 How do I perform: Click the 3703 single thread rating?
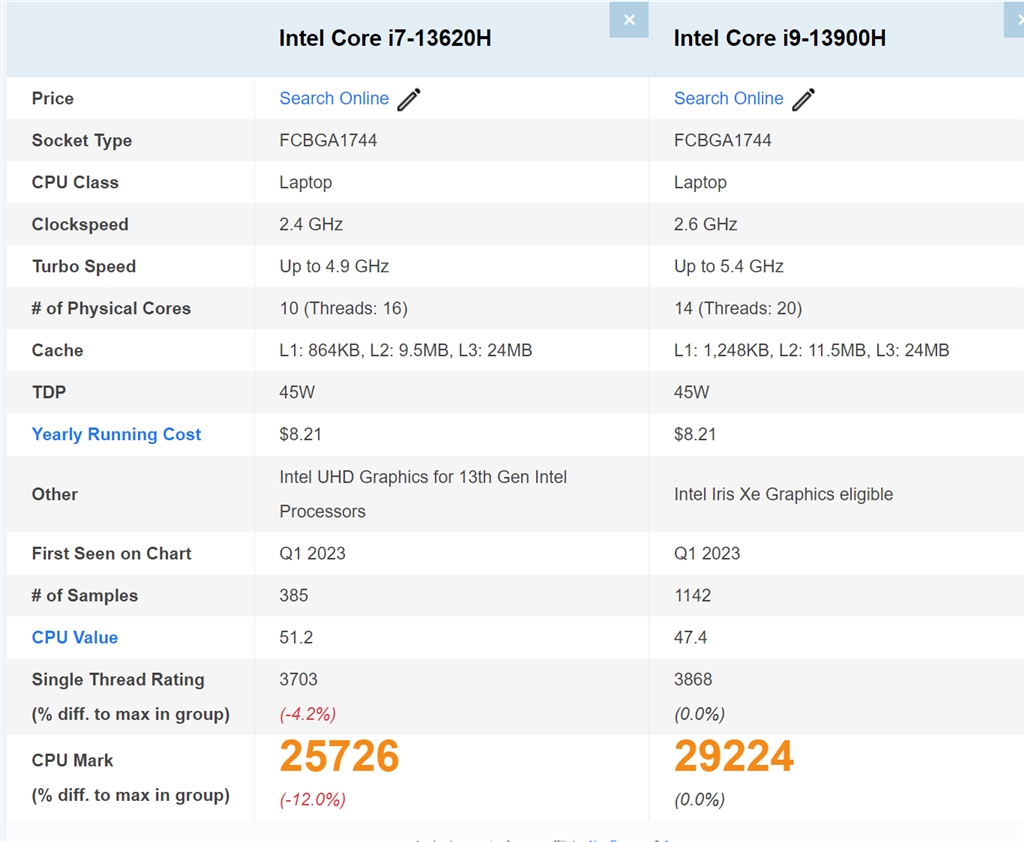[x=299, y=679]
